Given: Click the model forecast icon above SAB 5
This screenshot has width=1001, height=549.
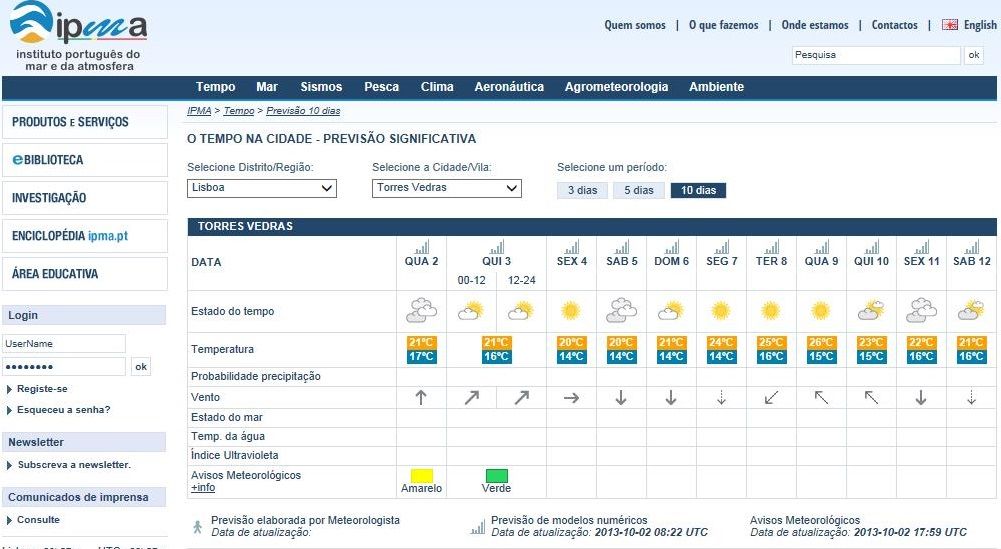Looking at the screenshot, I should point(622,247).
